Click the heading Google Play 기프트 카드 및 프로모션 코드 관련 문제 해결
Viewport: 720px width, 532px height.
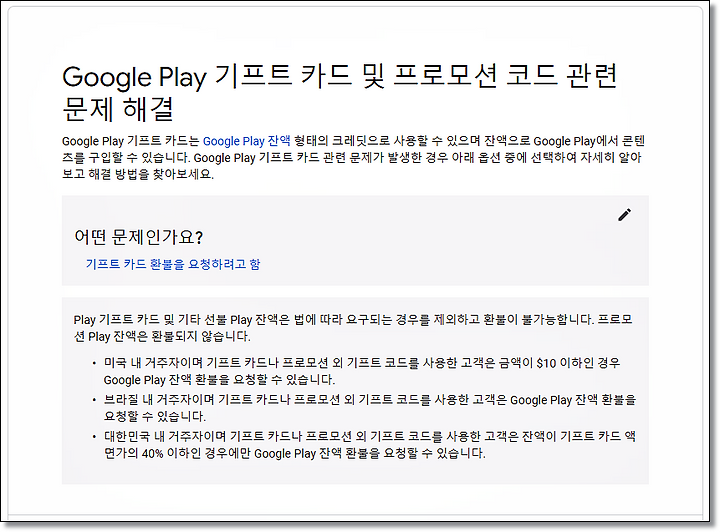340,92
